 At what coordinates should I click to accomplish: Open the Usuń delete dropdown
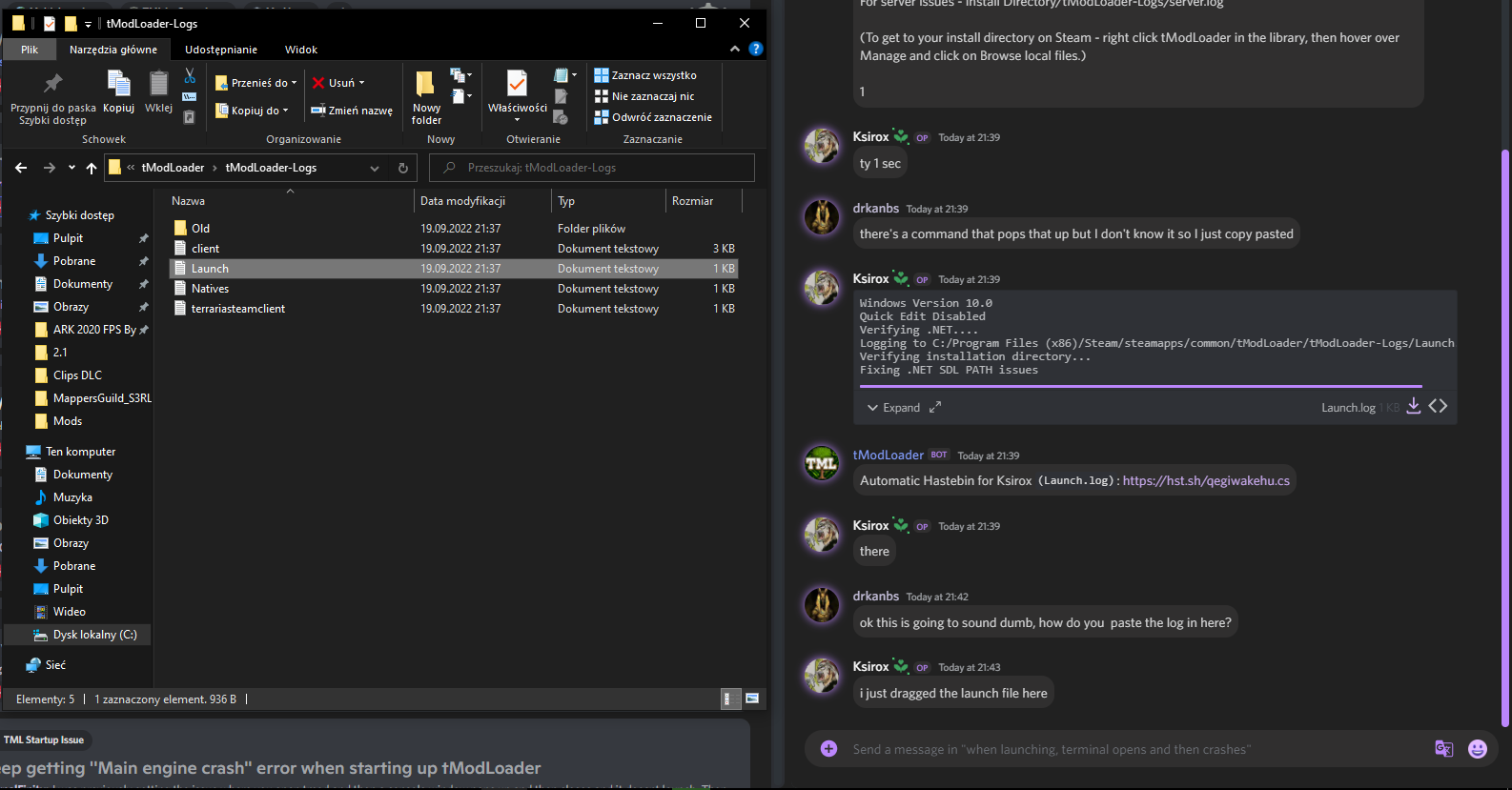click(338, 83)
